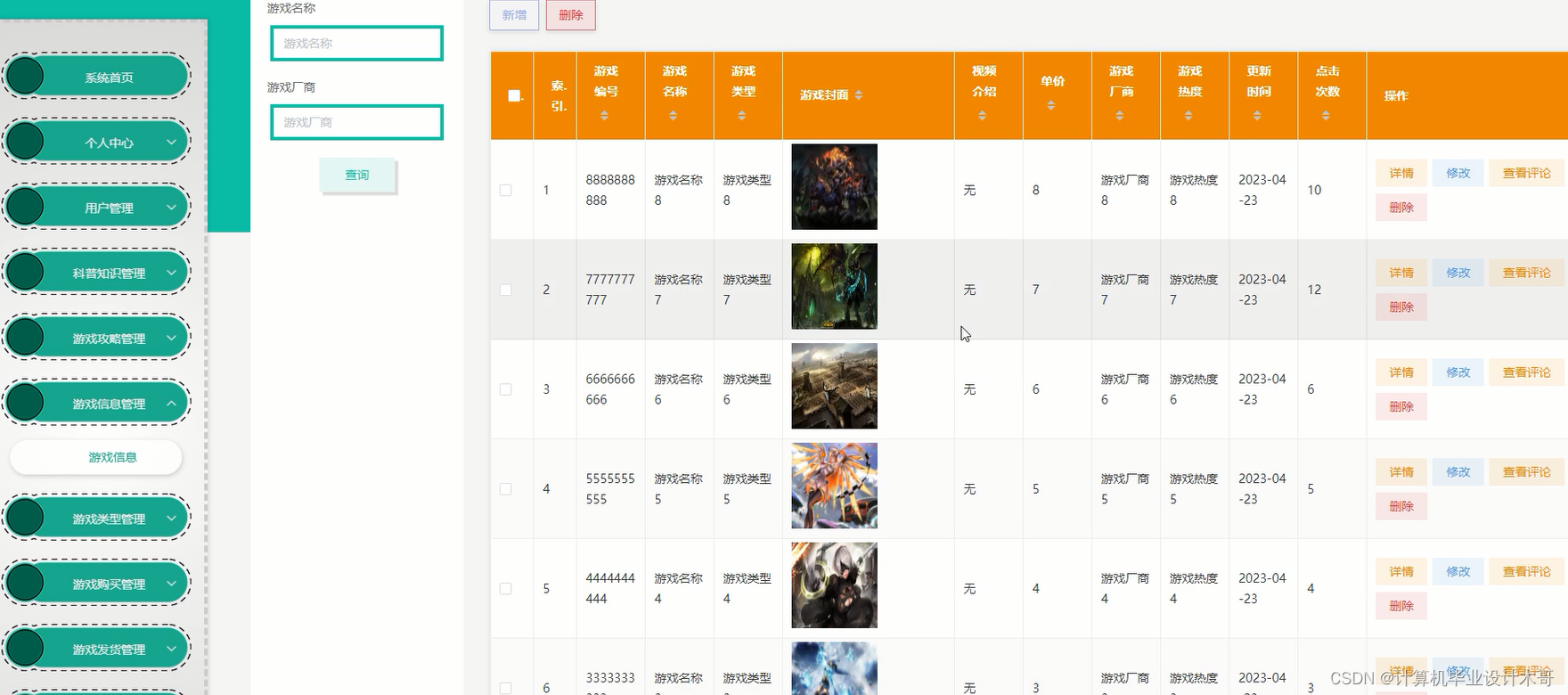This screenshot has height=695, width=1568.
Task: Click the dark circle icon on 游戏购买管理
Action: [x=25, y=584]
